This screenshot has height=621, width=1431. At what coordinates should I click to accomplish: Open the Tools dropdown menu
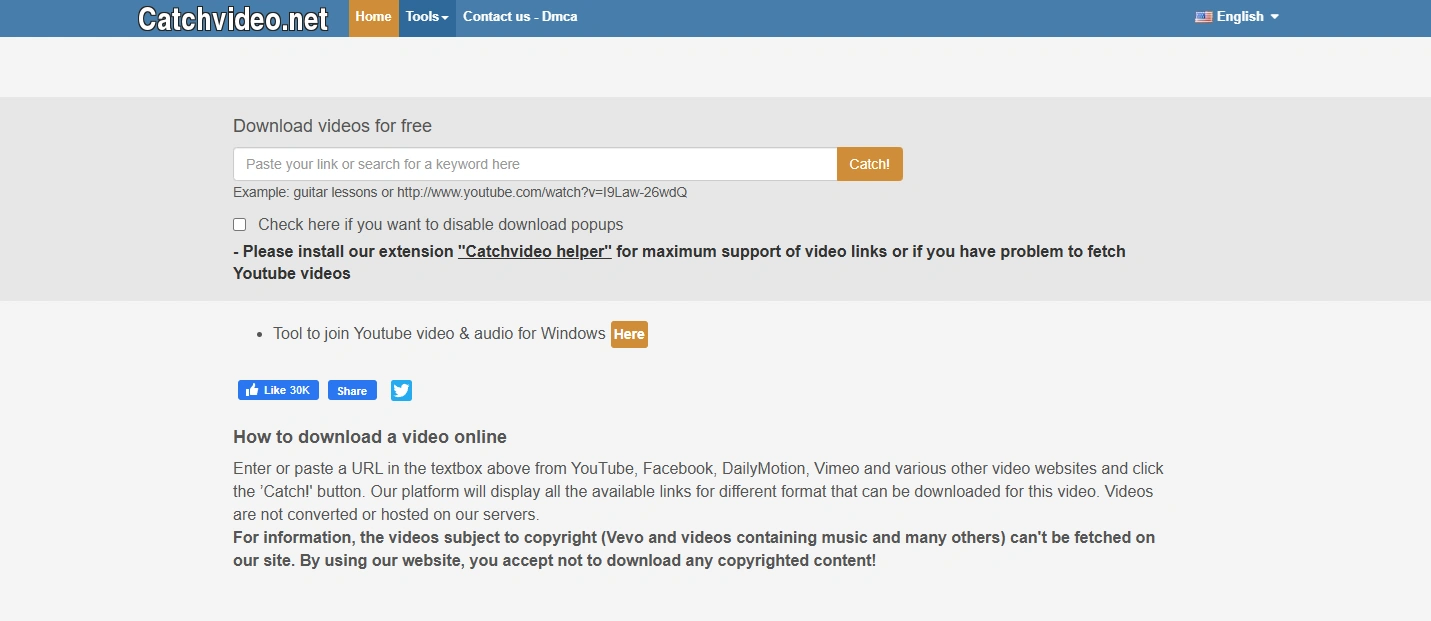pyautogui.click(x=427, y=17)
